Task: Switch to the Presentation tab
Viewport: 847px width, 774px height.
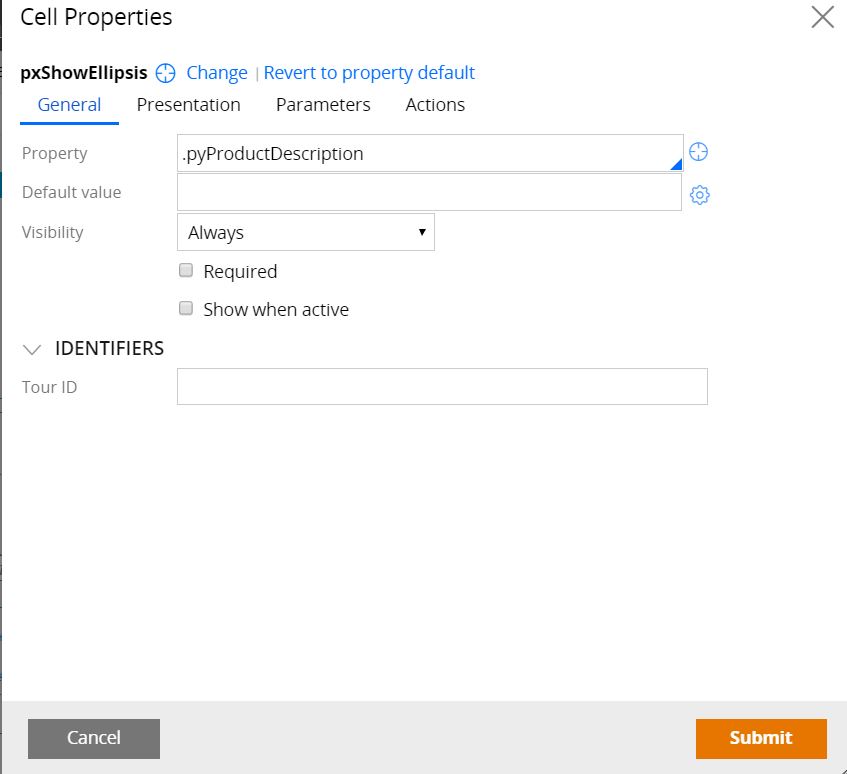Action: 189,105
